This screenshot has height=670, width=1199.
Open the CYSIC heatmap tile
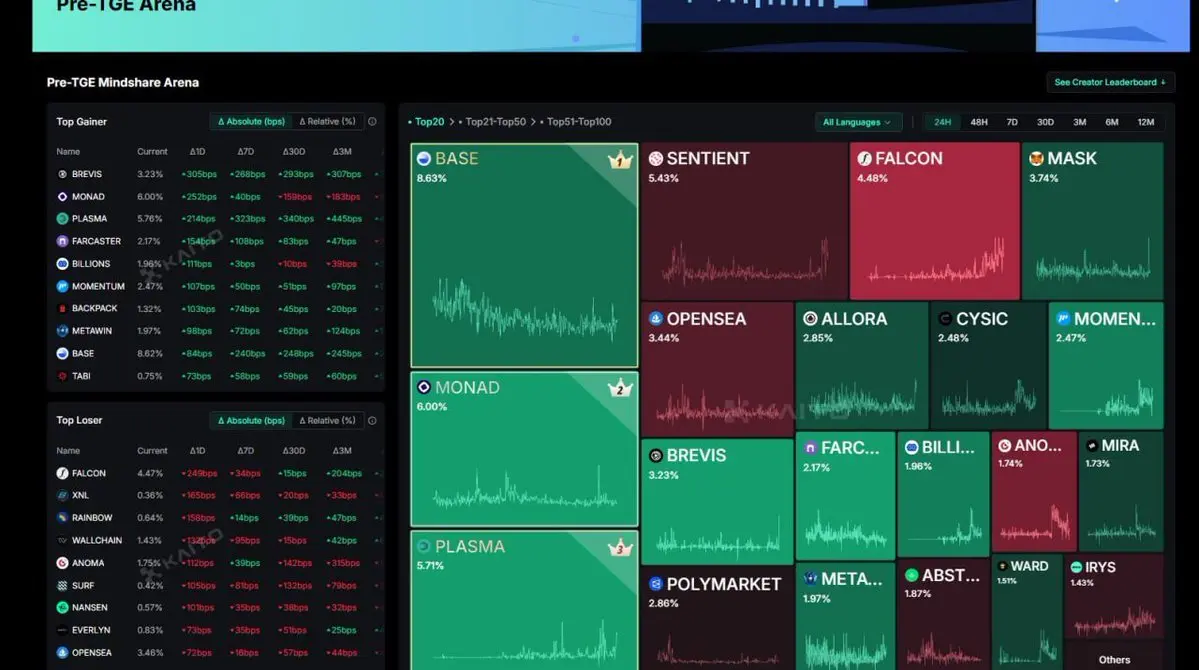(x=988, y=366)
